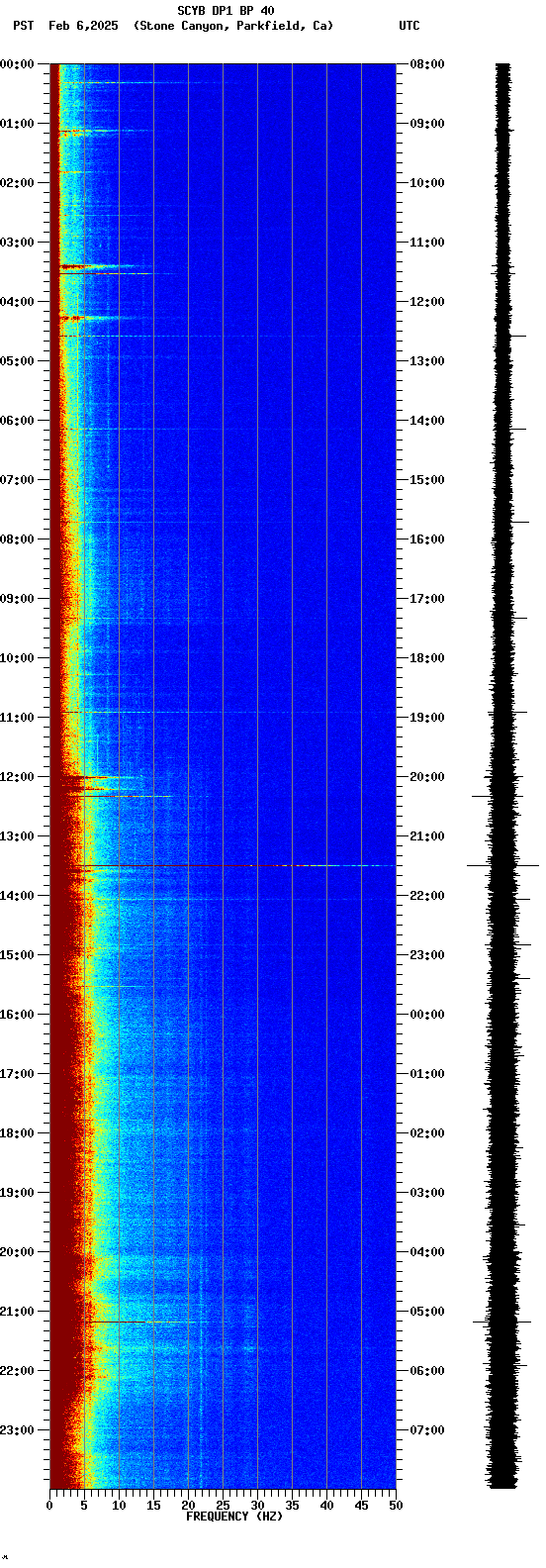
Task: Select the 02:00 label on the PST axis
Action: (x=18, y=183)
